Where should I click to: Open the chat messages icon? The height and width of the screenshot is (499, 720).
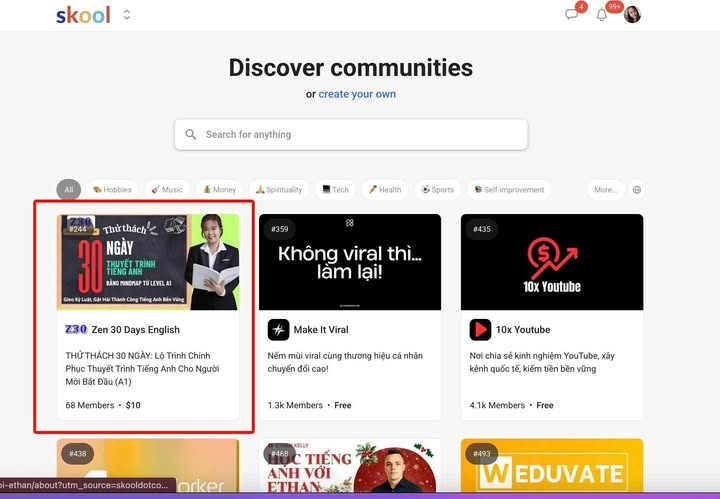(572, 14)
